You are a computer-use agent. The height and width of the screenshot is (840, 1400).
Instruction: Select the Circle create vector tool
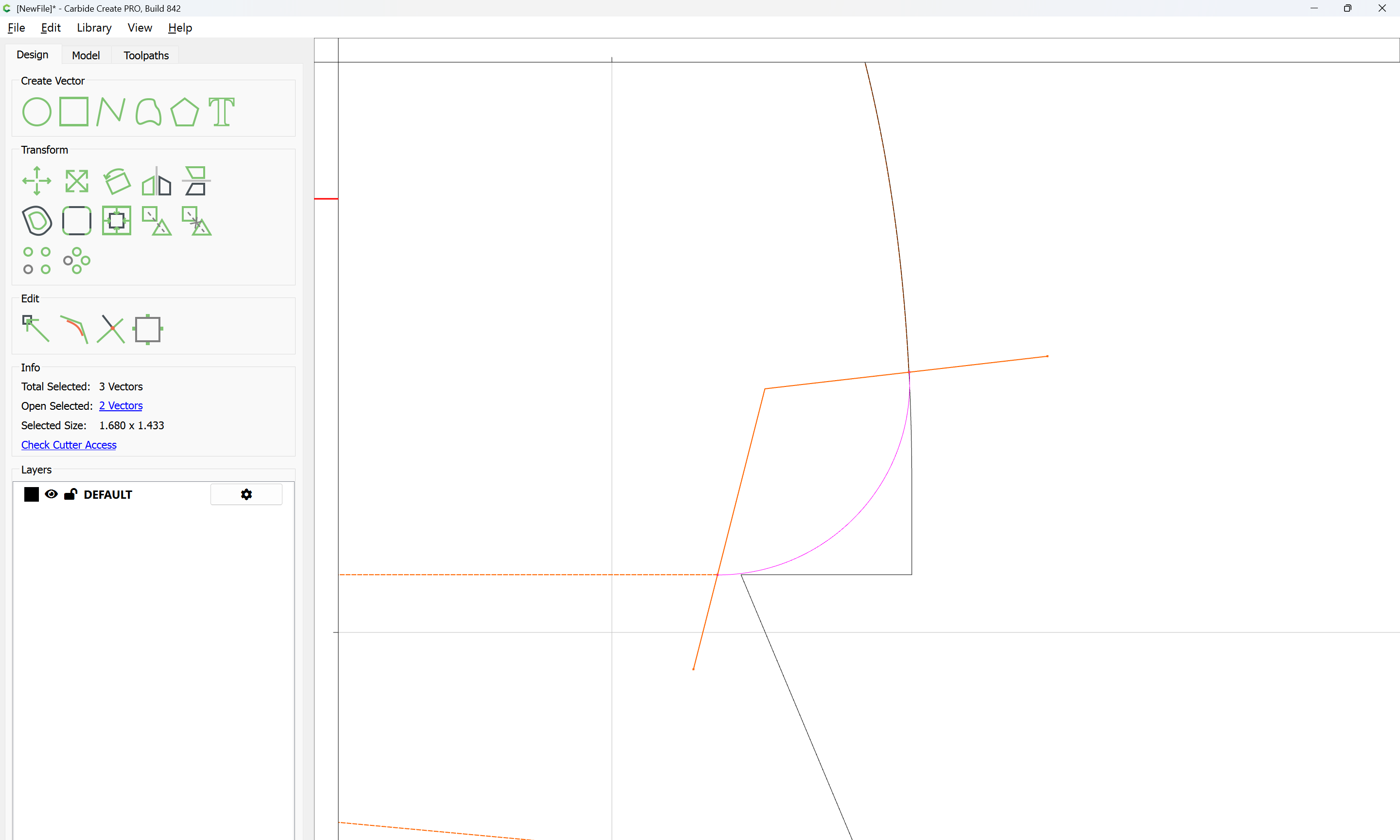[36, 111]
